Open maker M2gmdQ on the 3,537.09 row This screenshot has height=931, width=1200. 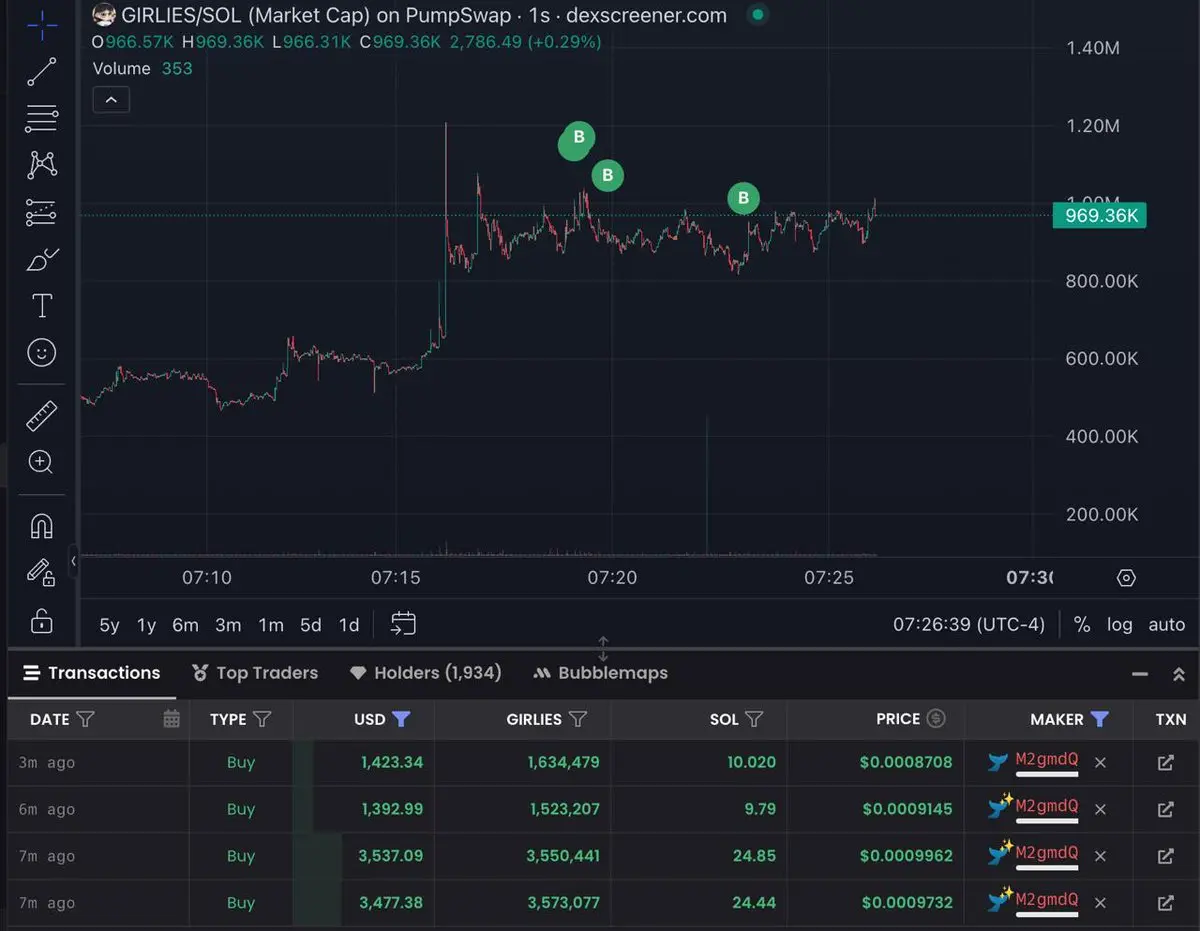pos(1047,853)
